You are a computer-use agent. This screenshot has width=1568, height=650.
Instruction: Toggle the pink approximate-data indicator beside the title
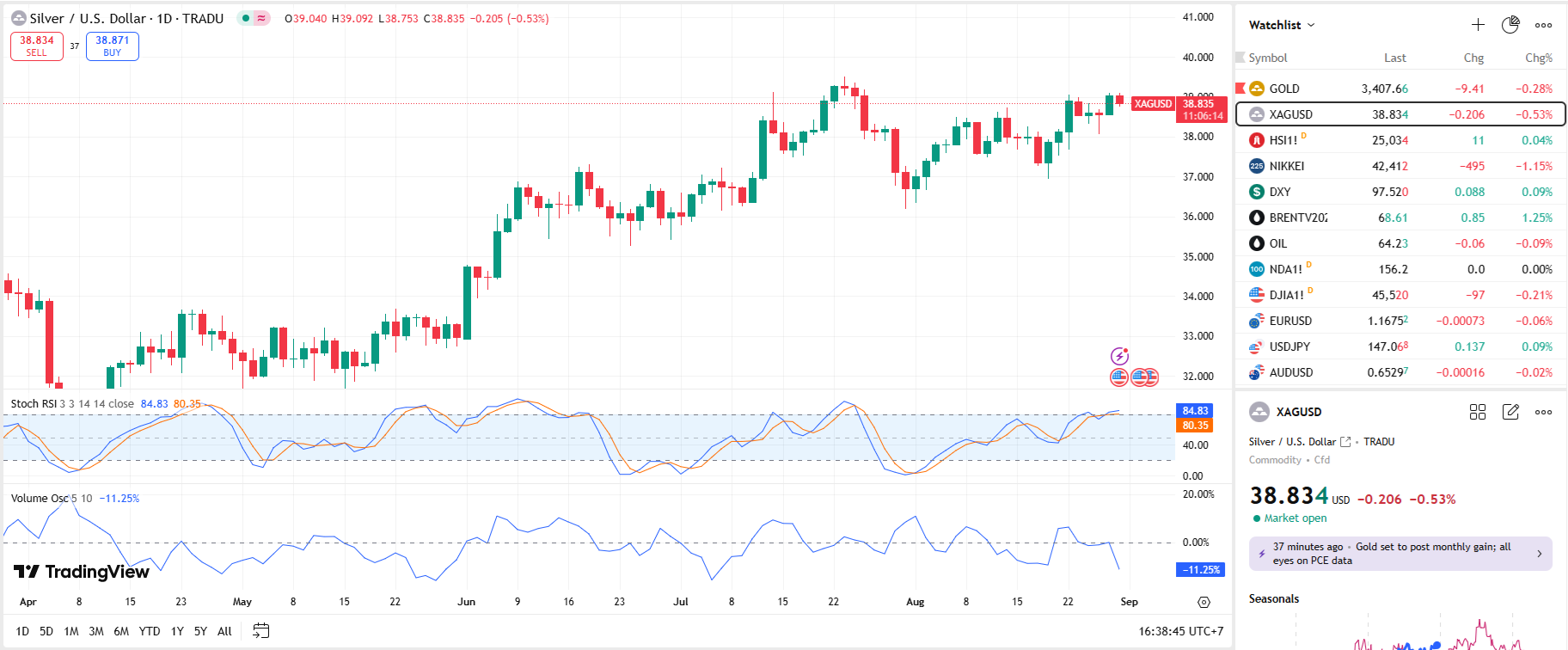pyautogui.click(x=261, y=18)
